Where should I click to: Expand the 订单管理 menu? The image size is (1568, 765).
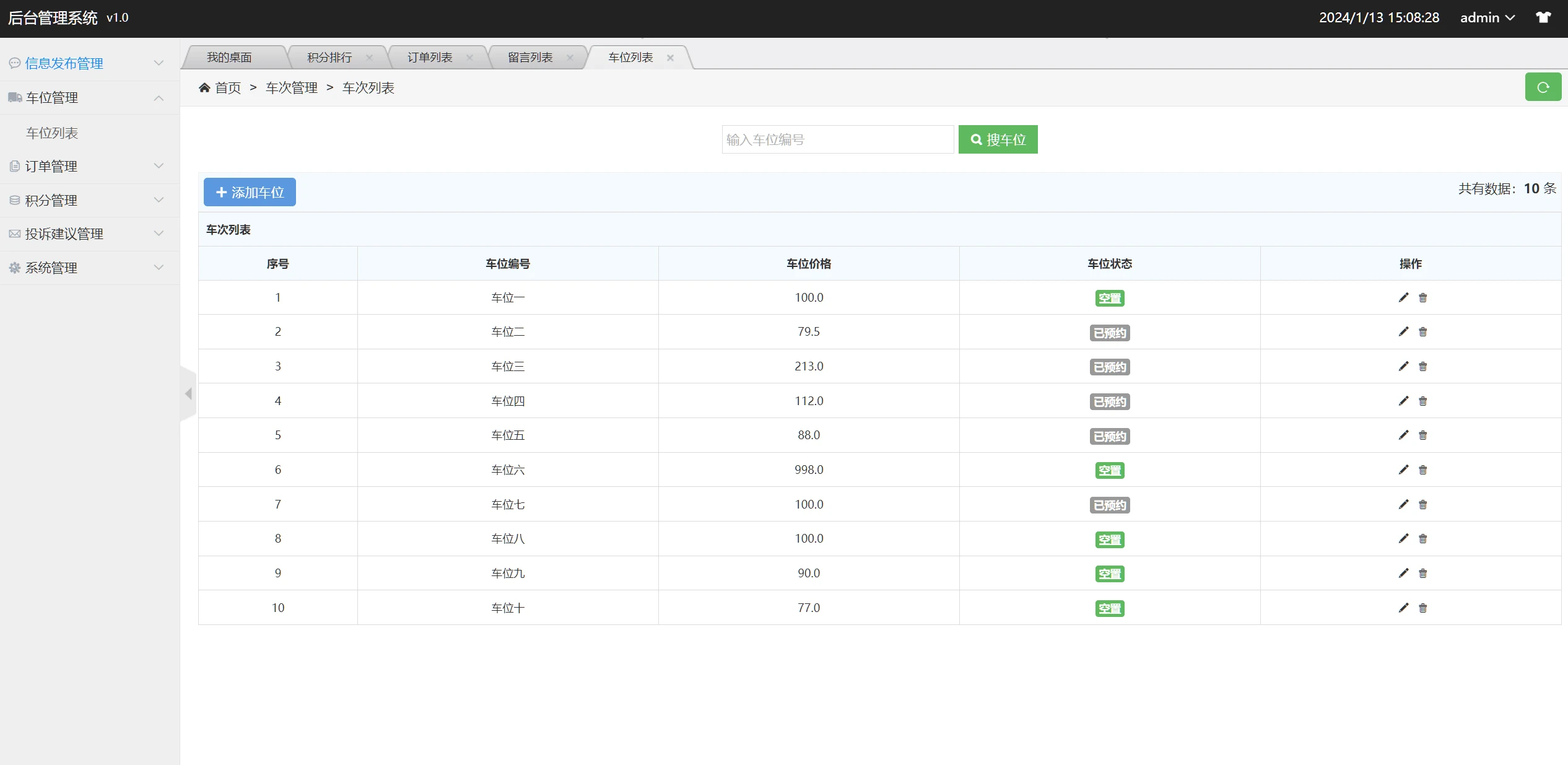(x=90, y=166)
